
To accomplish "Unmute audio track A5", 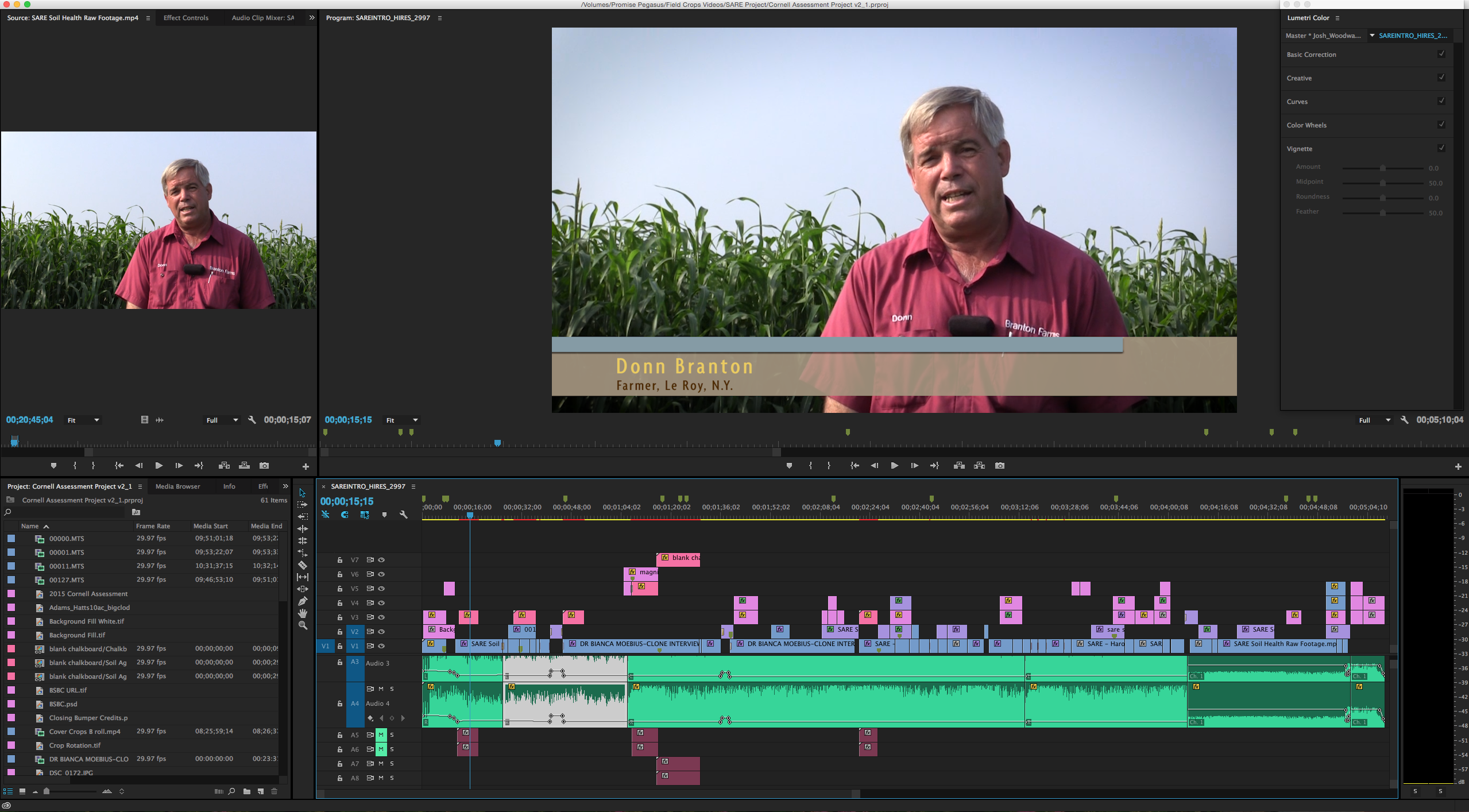I will tap(381, 735).
